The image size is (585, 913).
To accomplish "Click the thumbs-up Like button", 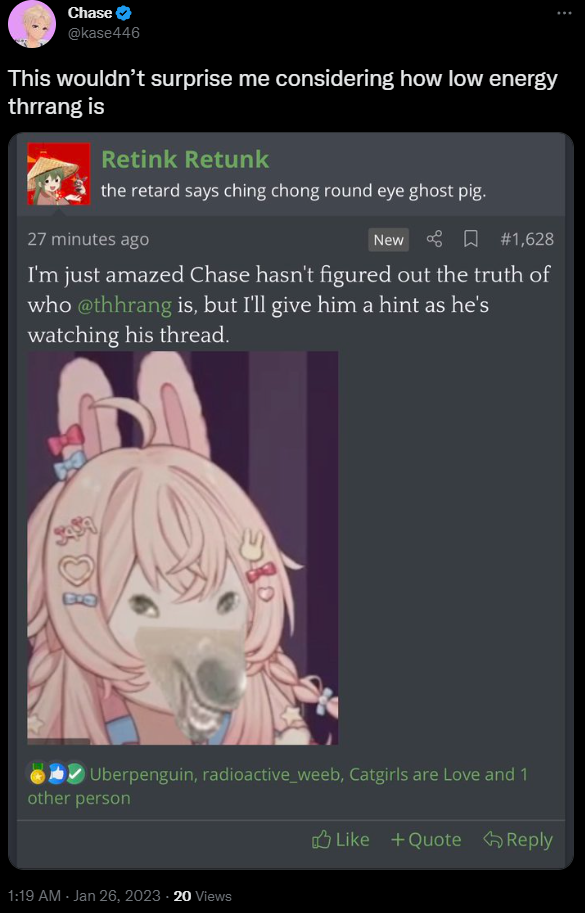I will (341, 839).
